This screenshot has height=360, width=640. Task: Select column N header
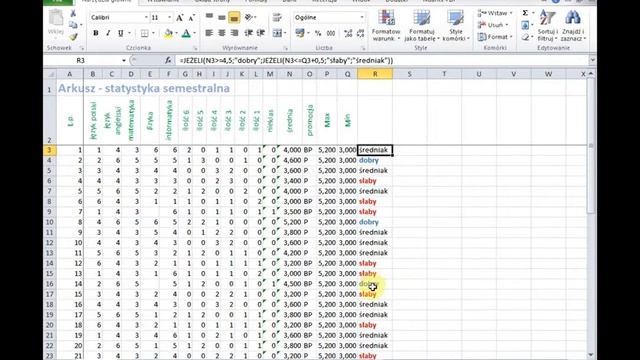[x=289, y=74]
